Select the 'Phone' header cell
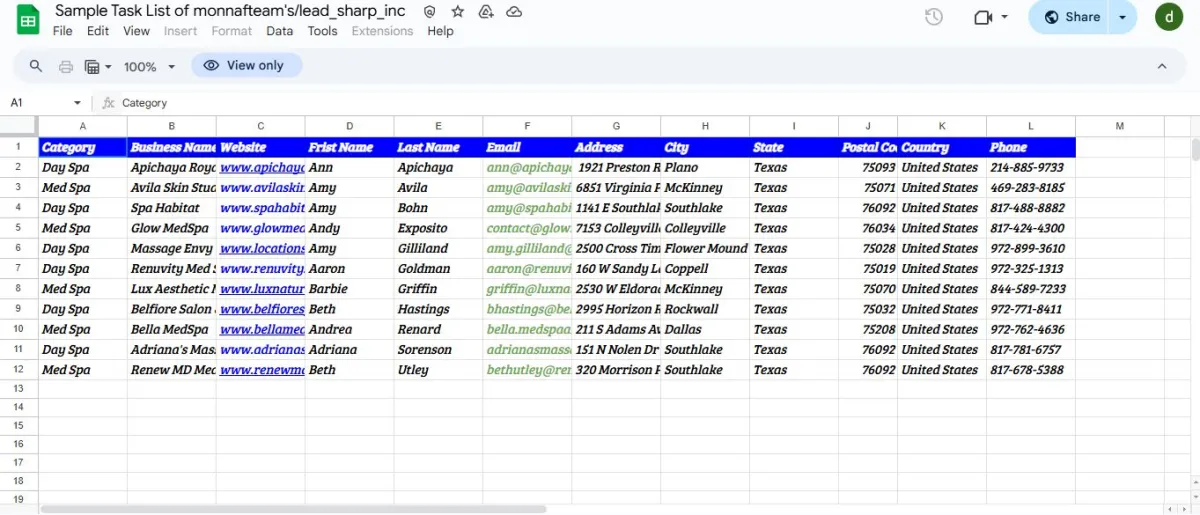Screen dimensions: 1200x515 [1031, 147]
